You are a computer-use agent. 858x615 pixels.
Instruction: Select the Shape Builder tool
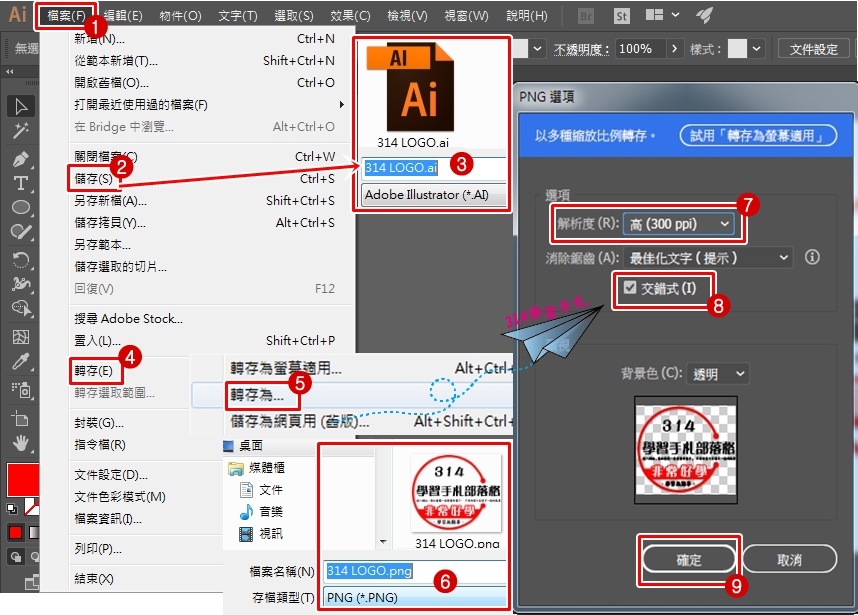click(x=21, y=309)
